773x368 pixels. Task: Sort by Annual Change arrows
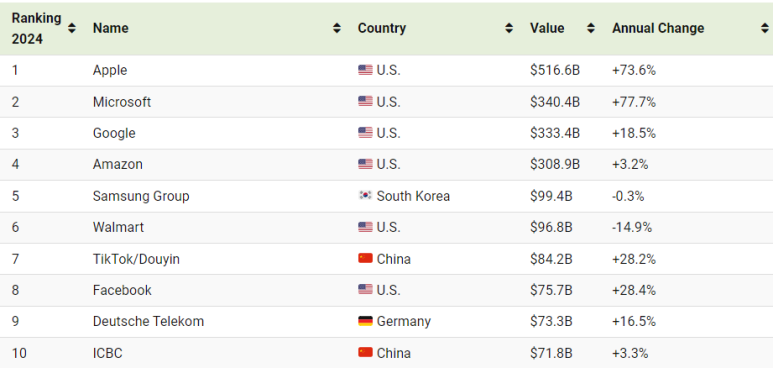click(x=765, y=28)
